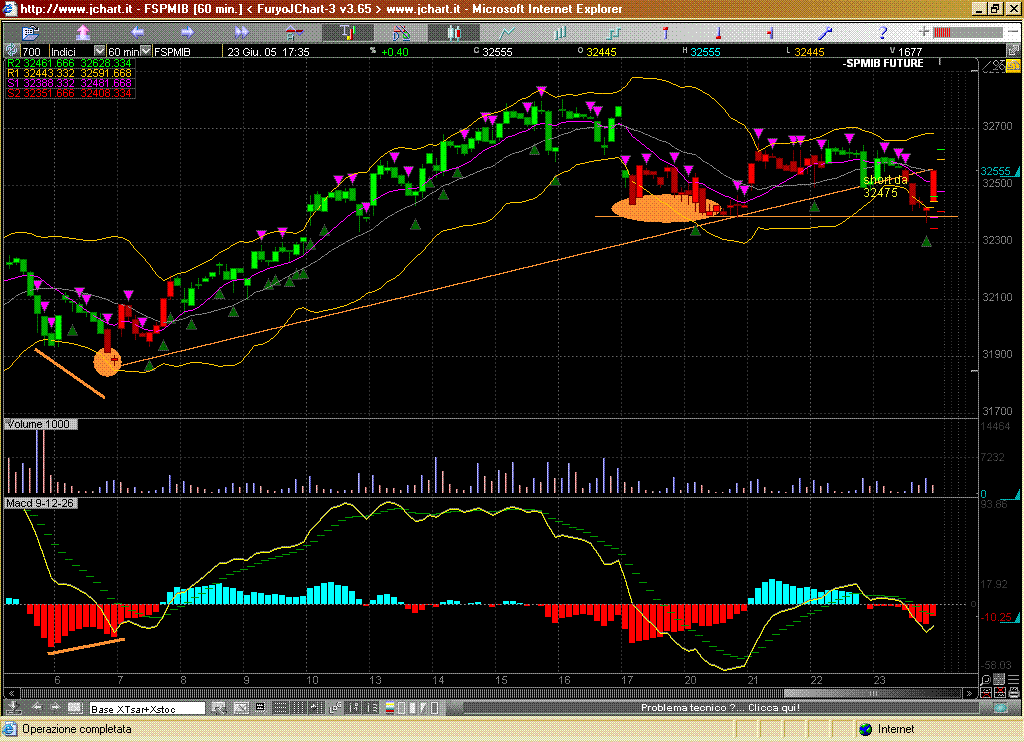Click the Base XTsar+Xstoc template field
1024x742 pixels.
pos(147,708)
